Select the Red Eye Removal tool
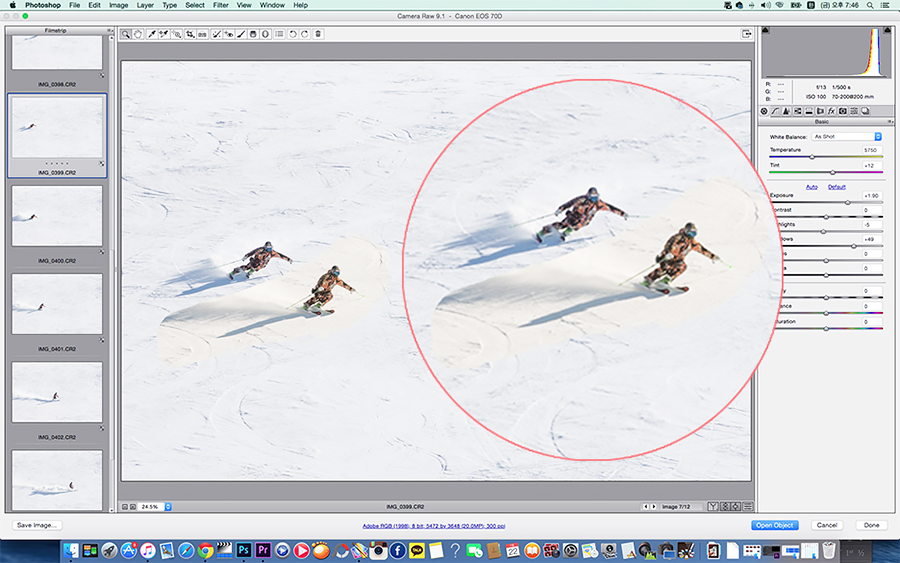This screenshot has height=563, width=900. pyautogui.click(x=228, y=34)
